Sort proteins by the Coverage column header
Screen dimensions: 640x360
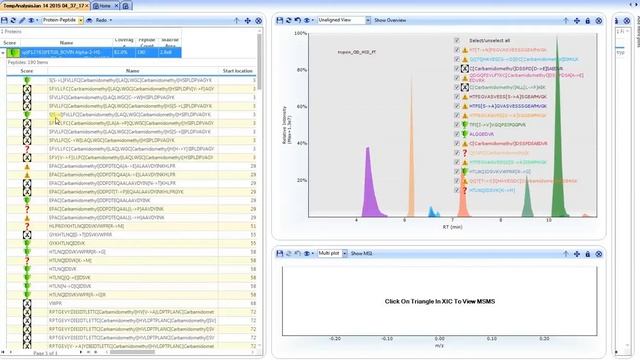click(x=124, y=42)
